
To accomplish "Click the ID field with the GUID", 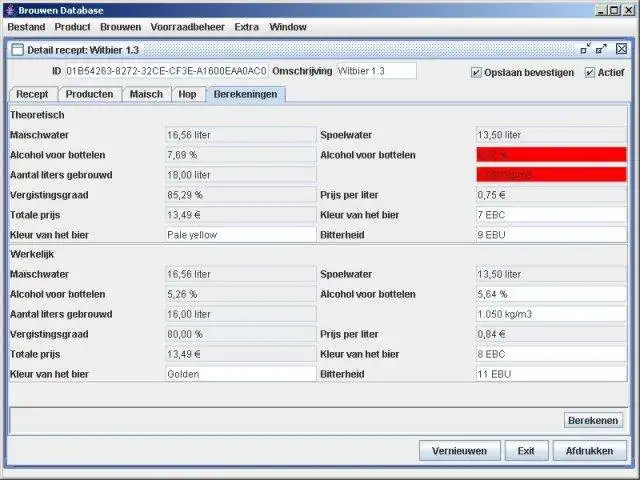I will tap(166, 71).
